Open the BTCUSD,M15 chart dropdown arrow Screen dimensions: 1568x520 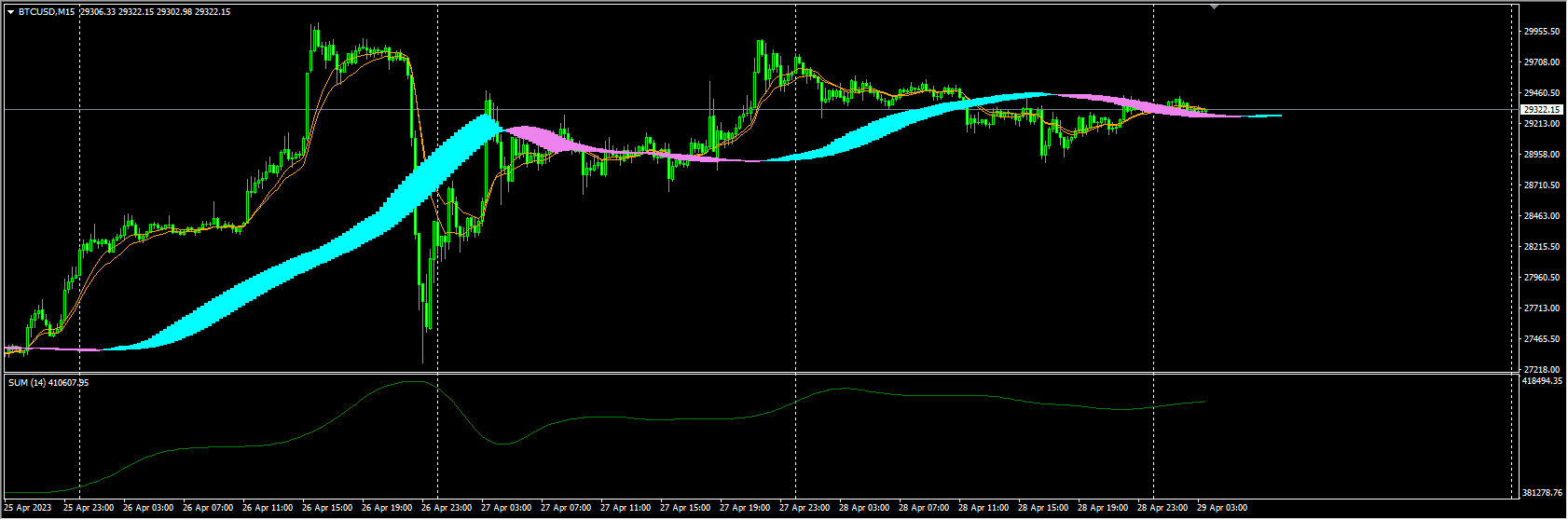click(x=11, y=12)
